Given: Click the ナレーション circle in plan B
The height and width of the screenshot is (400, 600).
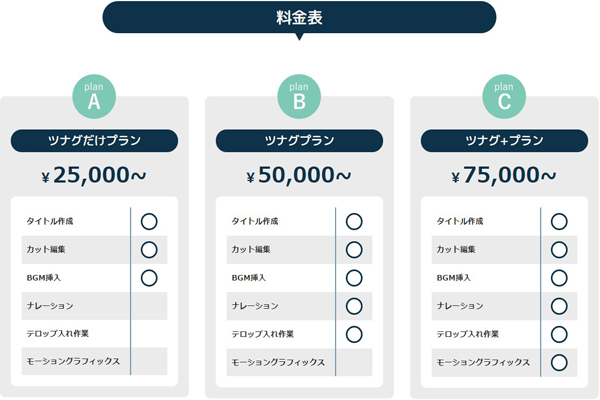Looking at the screenshot, I should click(x=354, y=305).
